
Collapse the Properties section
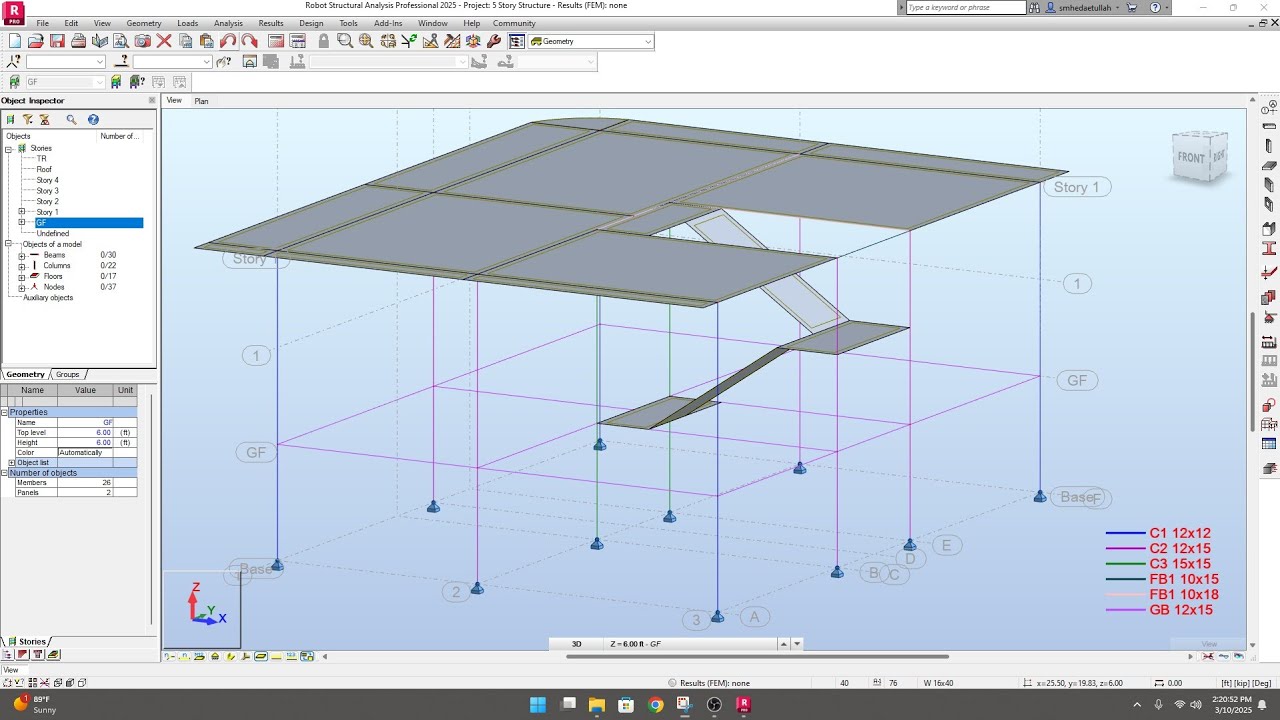point(4,412)
